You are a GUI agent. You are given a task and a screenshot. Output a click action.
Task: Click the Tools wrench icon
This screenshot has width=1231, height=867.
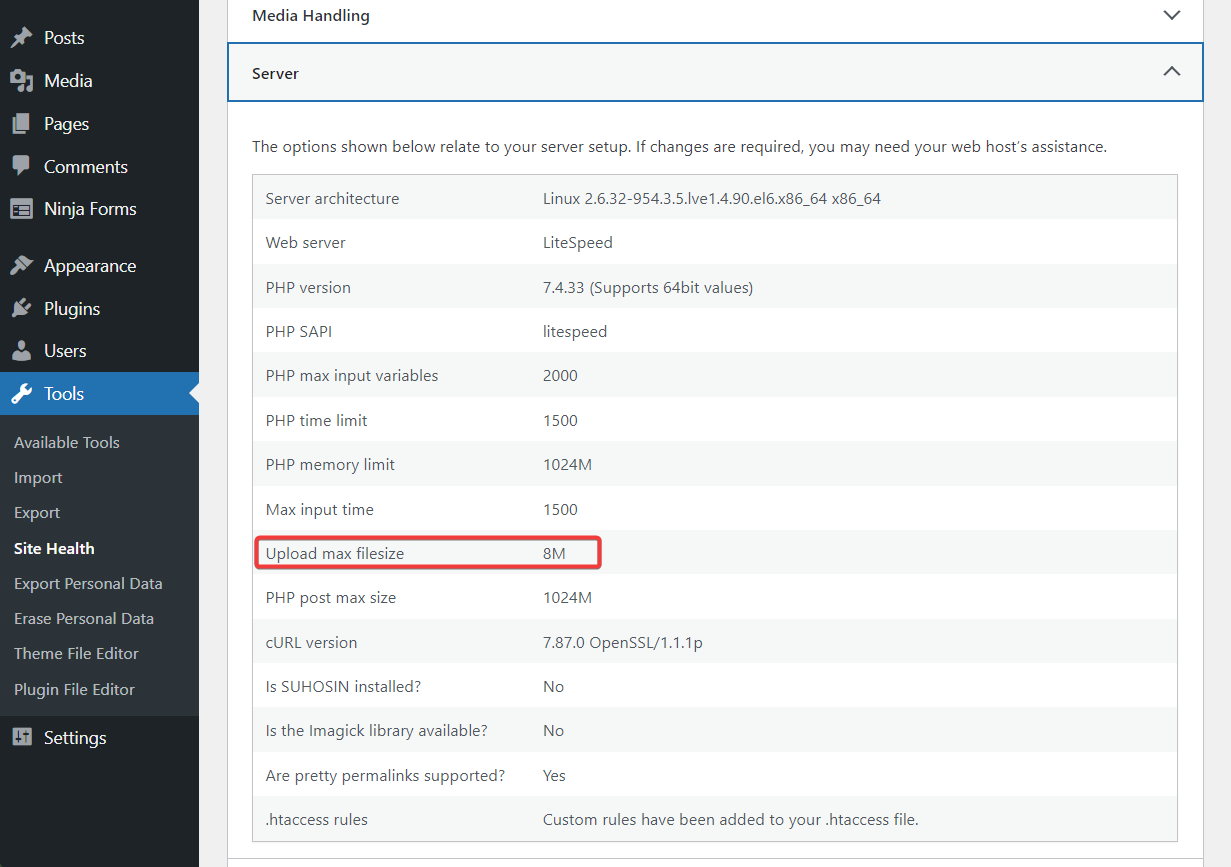[x=22, y=393]
